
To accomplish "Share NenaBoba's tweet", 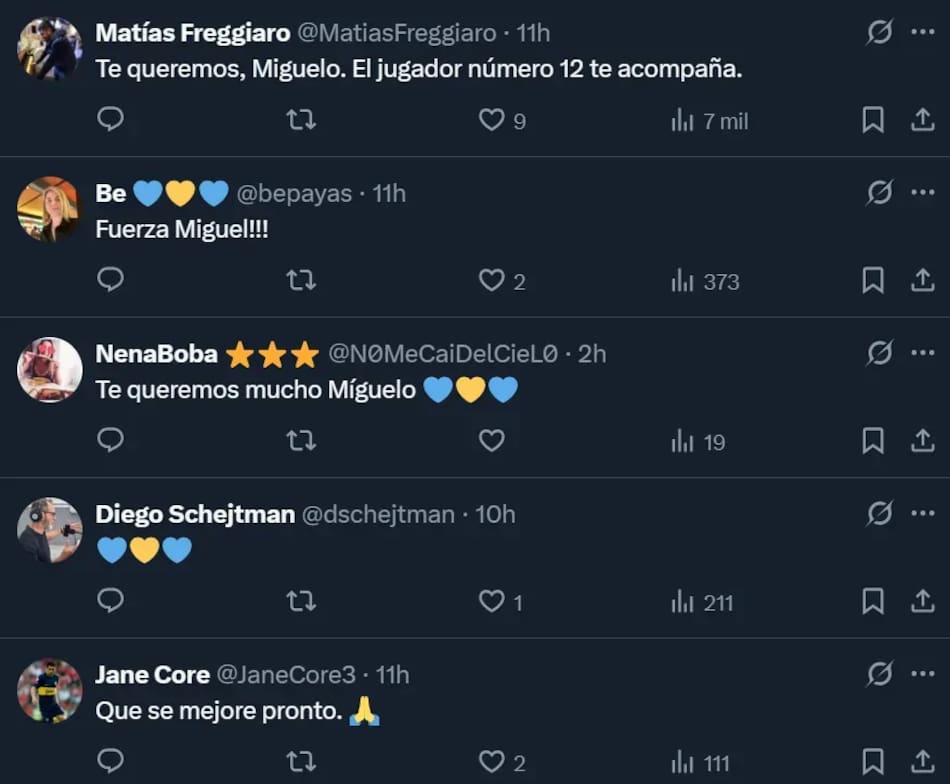I will pyautogui.click(x=922, y=441).
